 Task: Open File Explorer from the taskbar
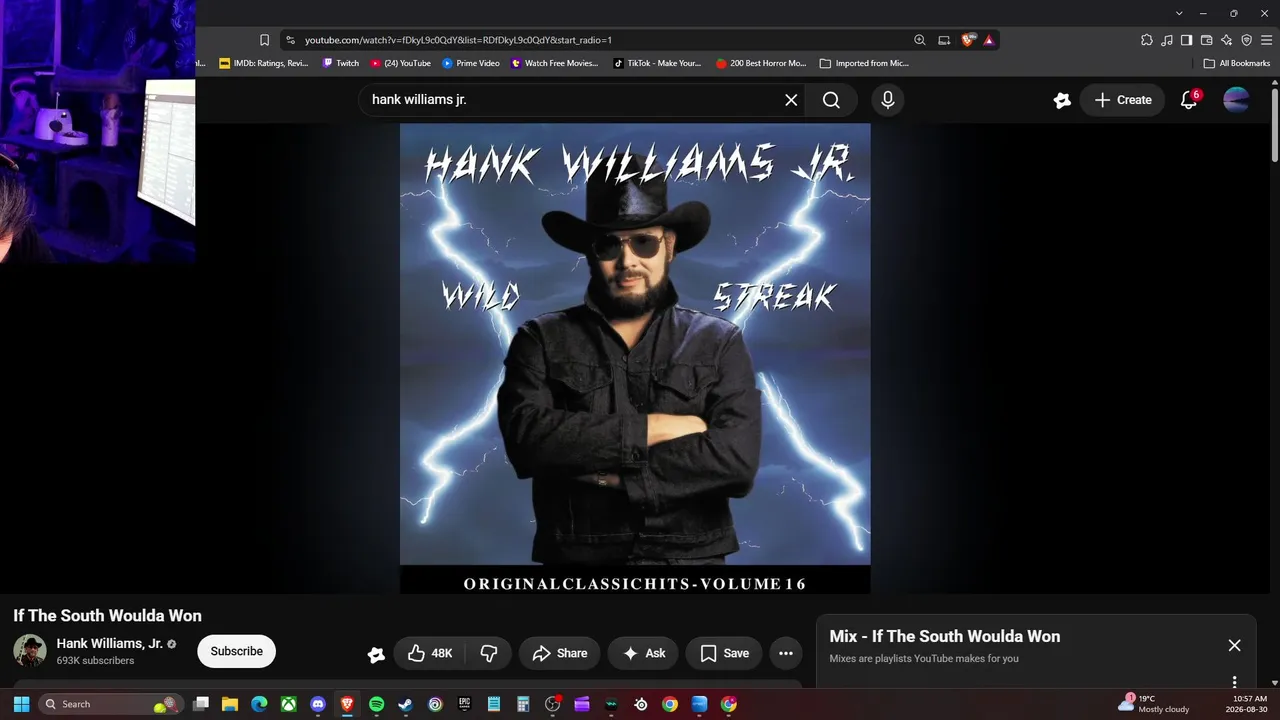(230, 704)
